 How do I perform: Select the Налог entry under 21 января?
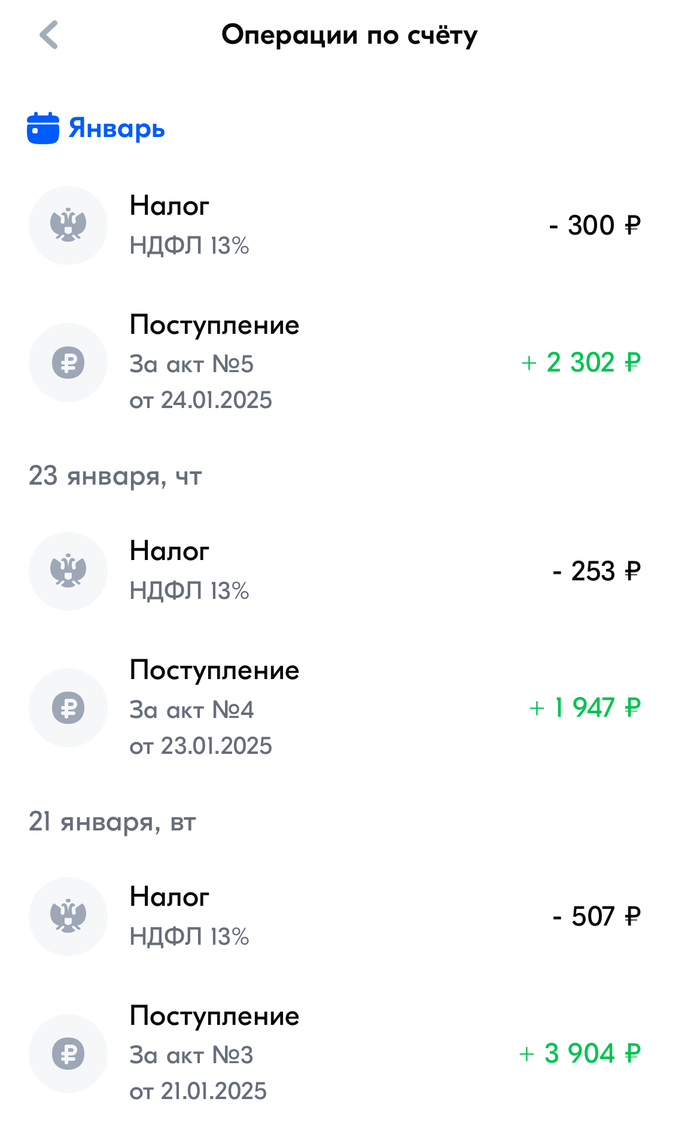[170, 897]
